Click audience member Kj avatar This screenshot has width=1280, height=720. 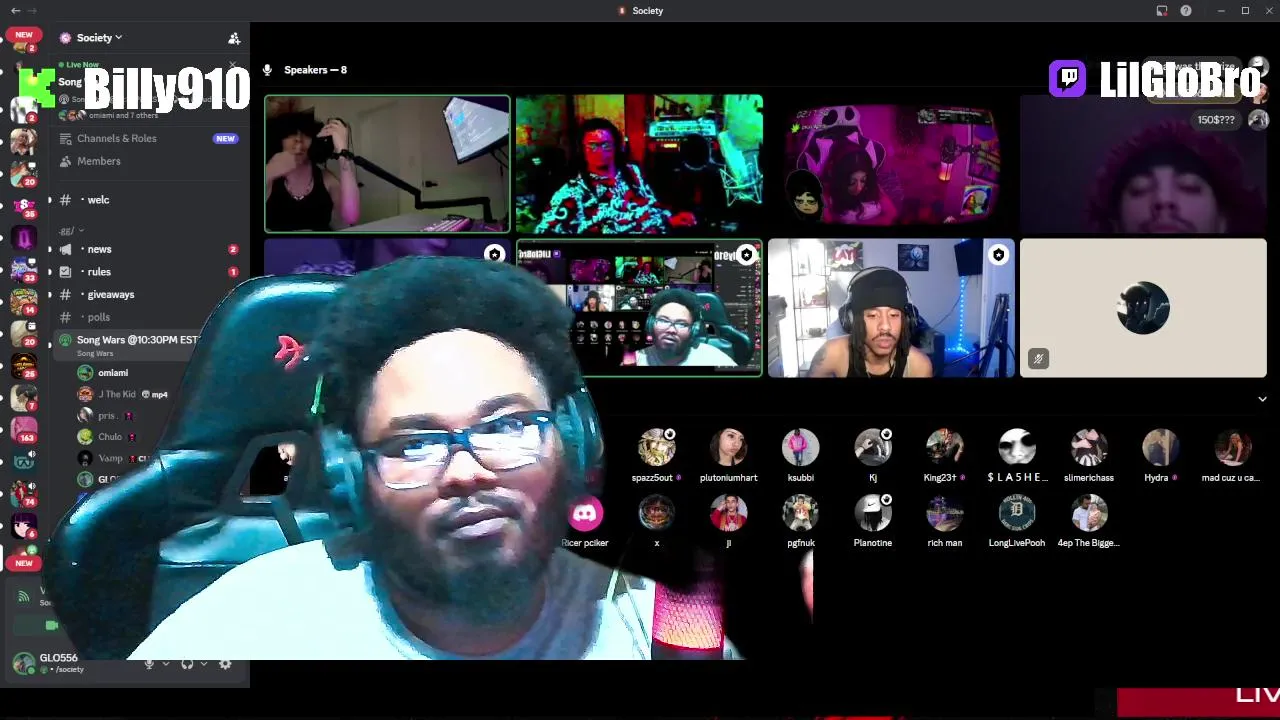(x=873, y=448)
